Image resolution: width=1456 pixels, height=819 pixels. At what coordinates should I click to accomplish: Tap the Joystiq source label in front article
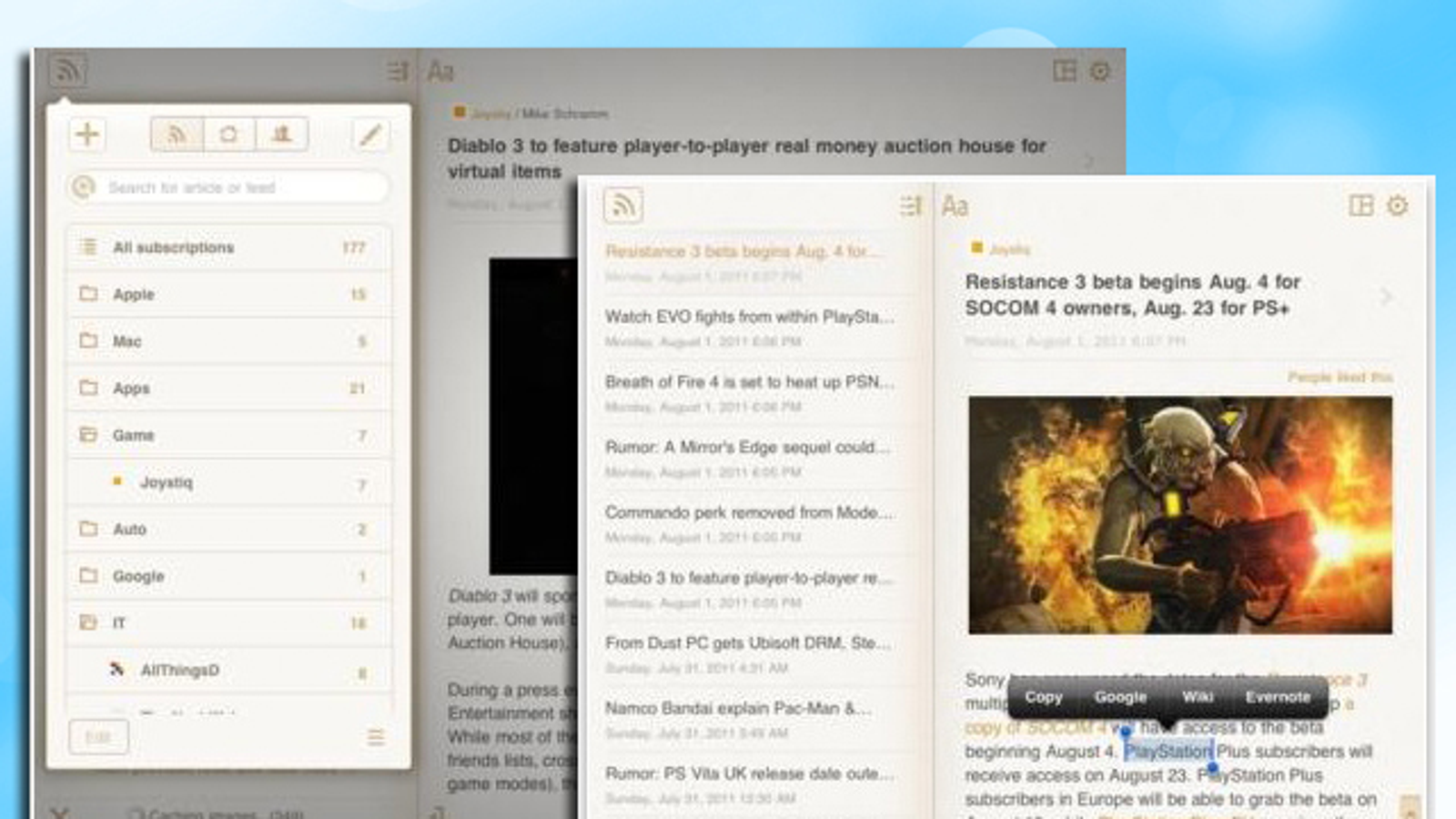click(1009, 249)
